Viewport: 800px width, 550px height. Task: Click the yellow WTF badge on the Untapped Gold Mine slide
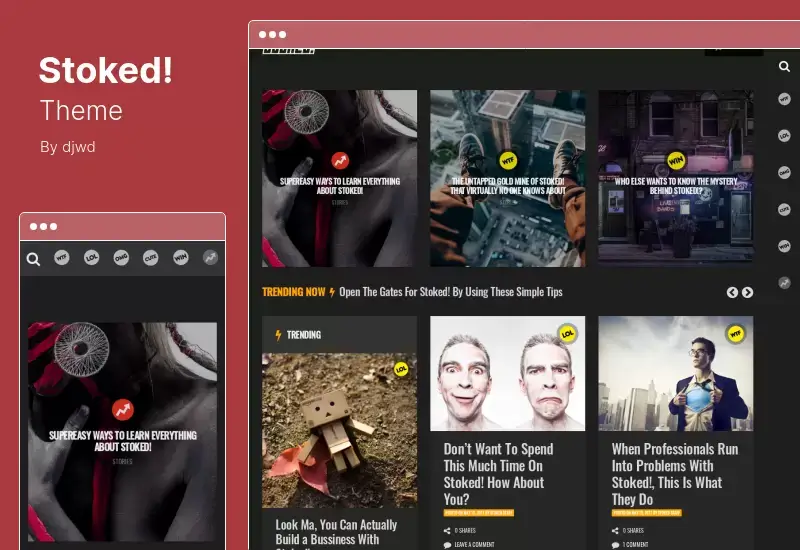(x=508, y=161)
